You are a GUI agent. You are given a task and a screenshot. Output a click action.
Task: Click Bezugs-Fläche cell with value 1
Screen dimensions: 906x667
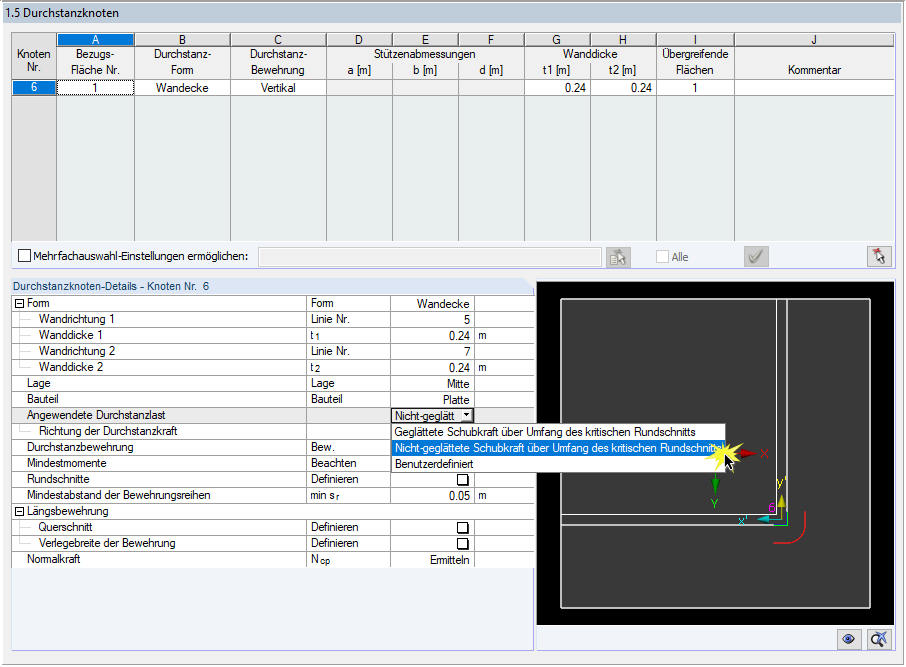(95, 87)
